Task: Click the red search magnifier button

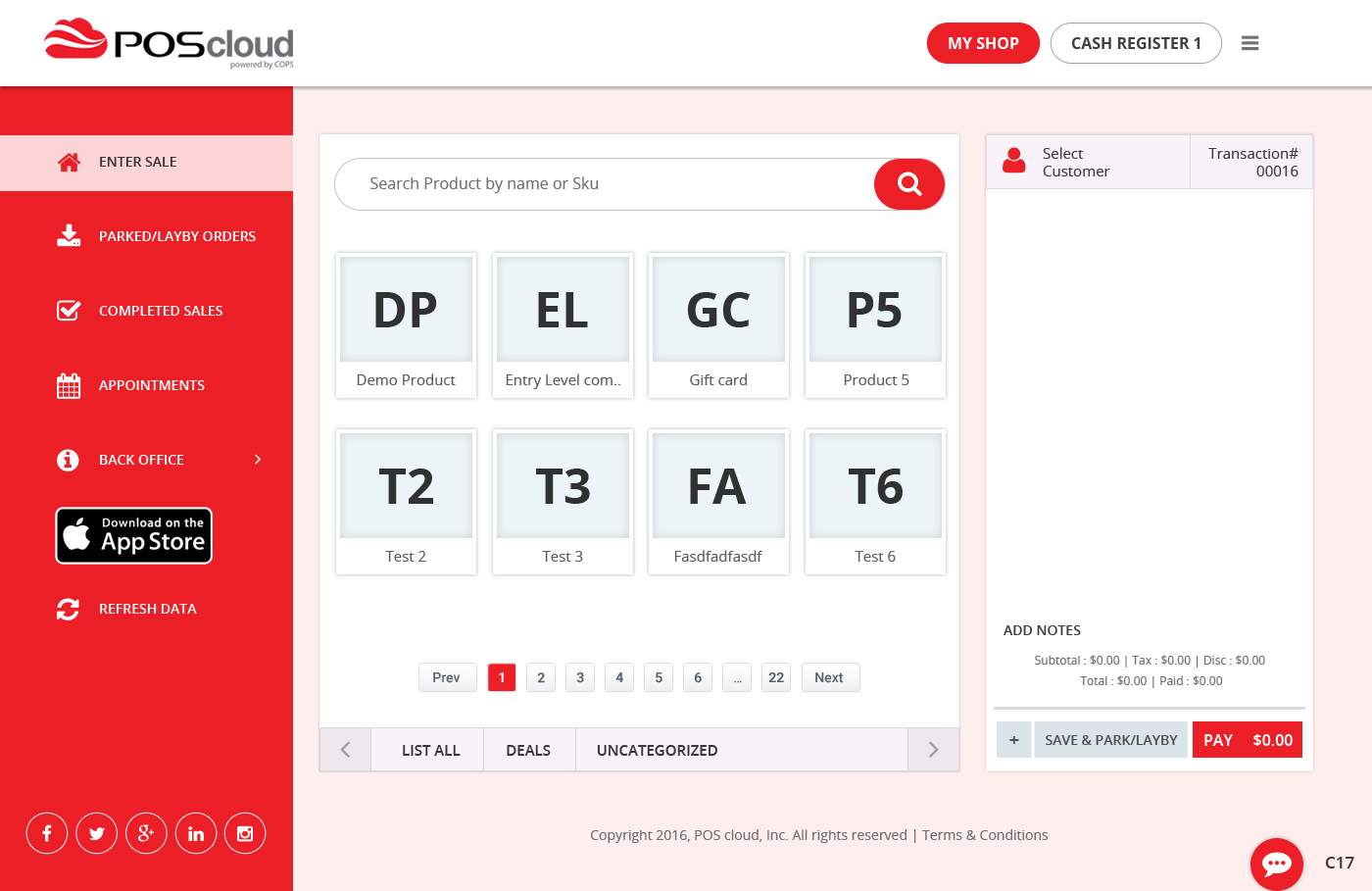Action: 908,184
